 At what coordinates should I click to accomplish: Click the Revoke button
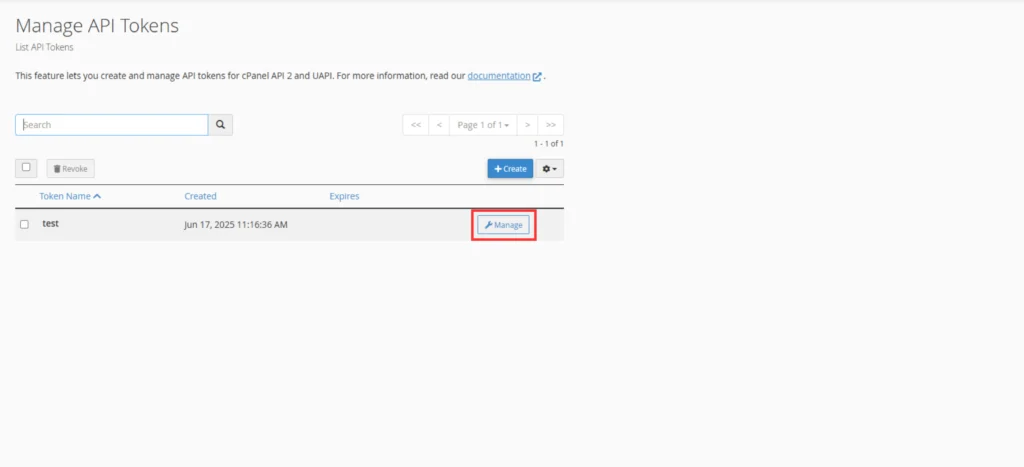71,169
